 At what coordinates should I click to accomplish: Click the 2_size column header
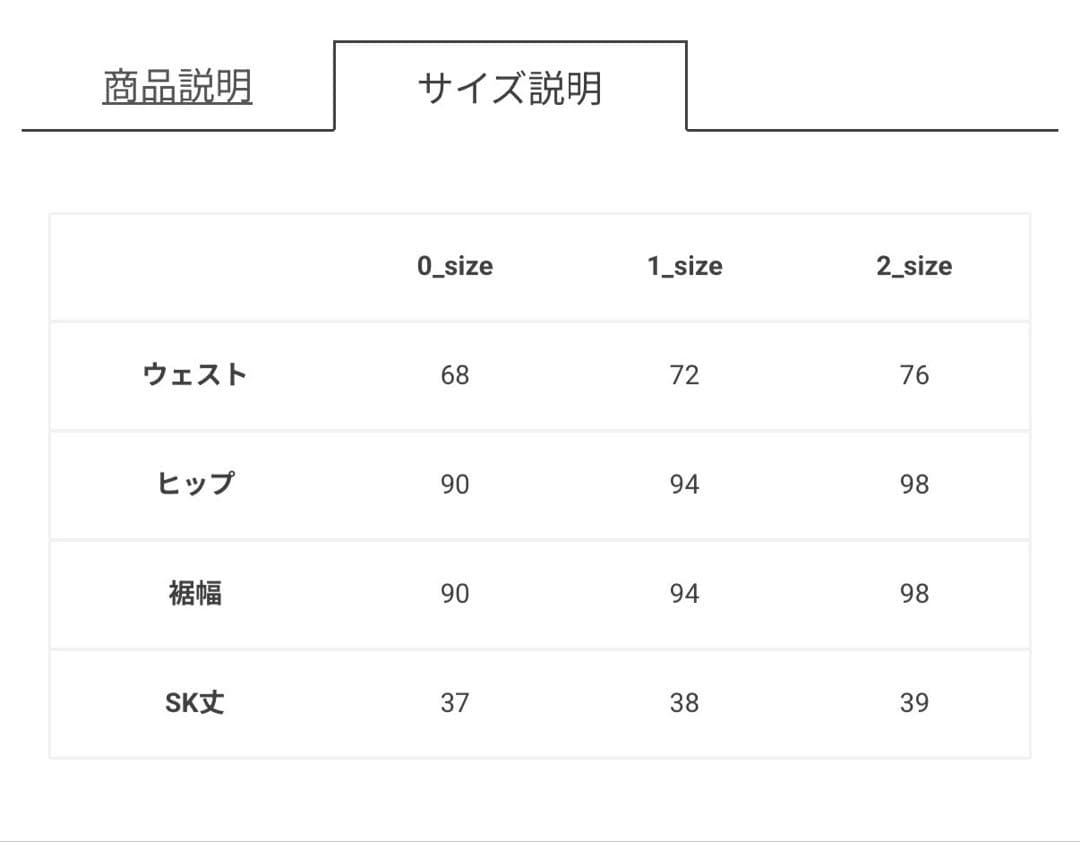pos(914,266)
